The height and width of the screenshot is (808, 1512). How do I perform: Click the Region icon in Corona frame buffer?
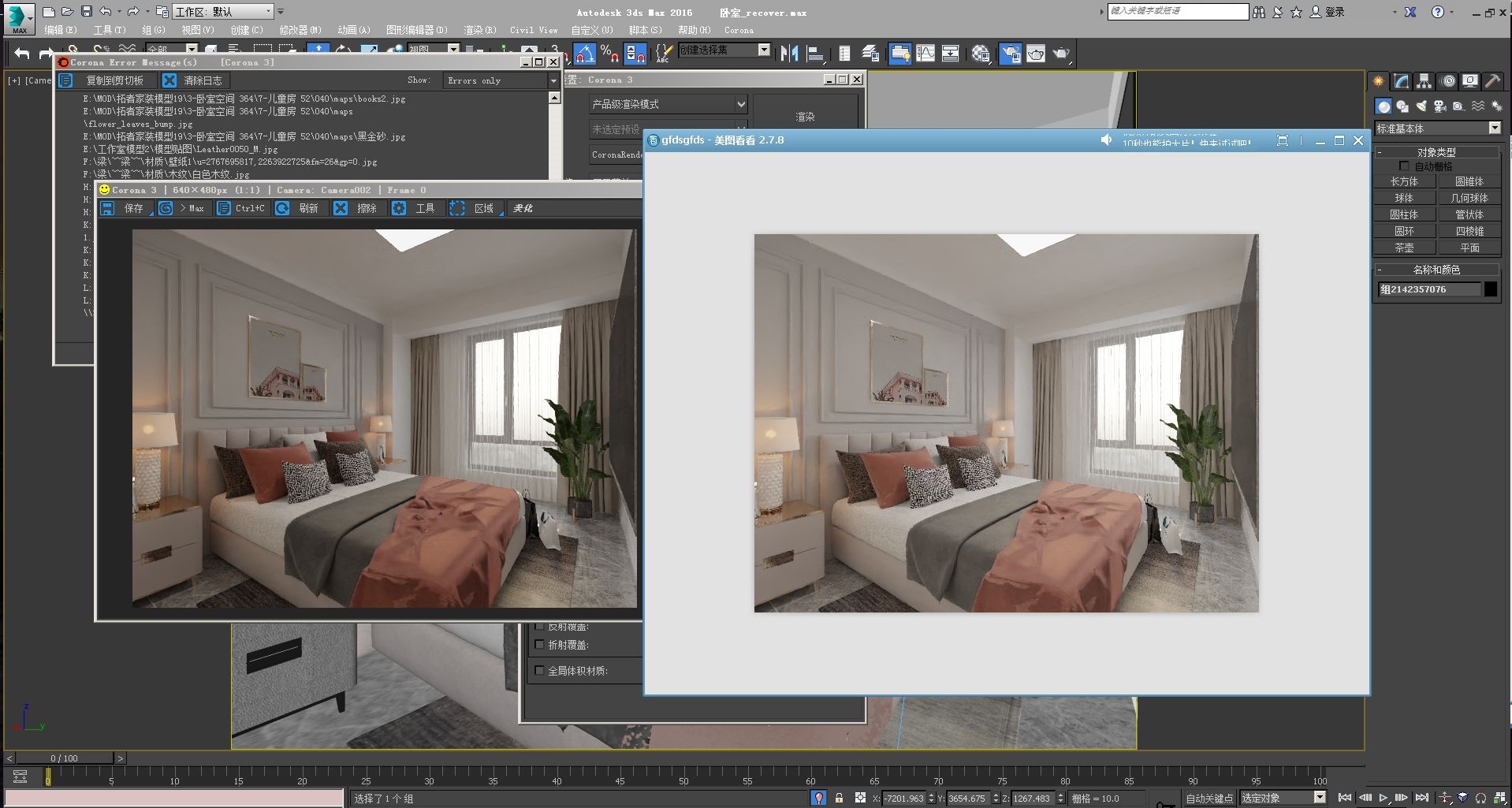click(x=457, y=208)
